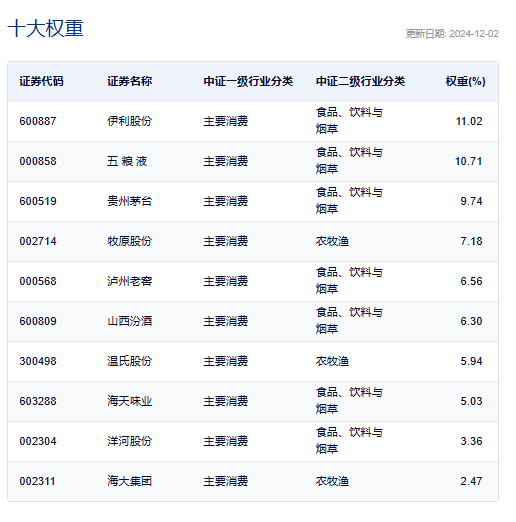
Task: Click the 权重(%) column header
Action: [465, 81]
